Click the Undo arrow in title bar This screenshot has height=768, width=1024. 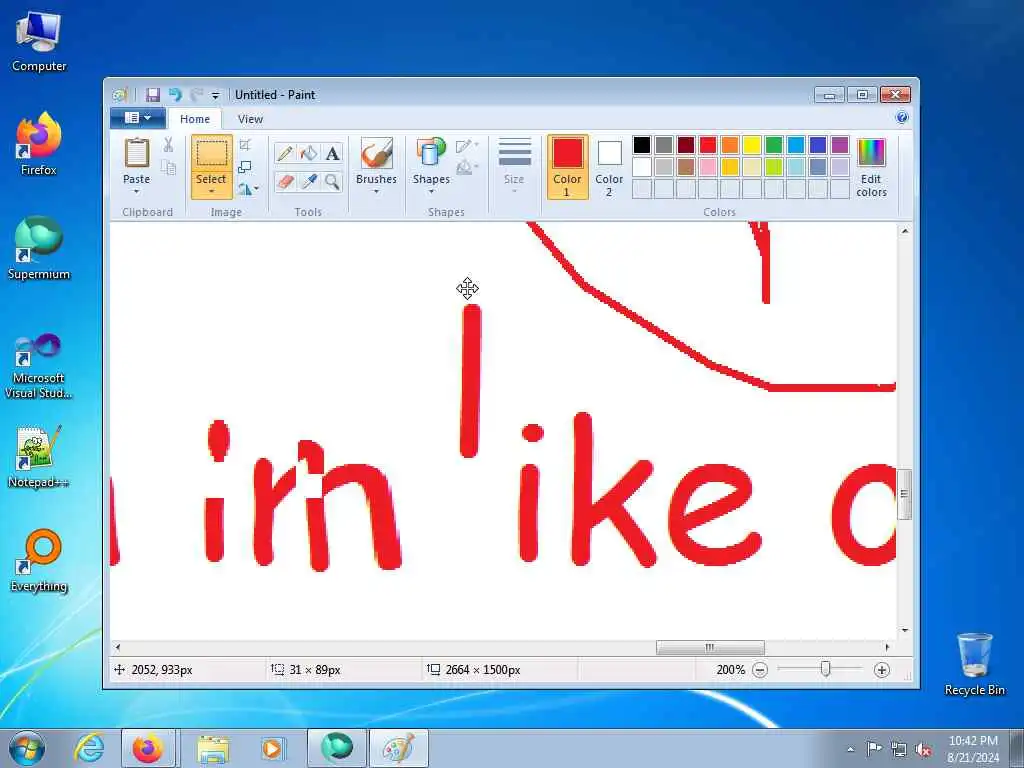point(174,95)
